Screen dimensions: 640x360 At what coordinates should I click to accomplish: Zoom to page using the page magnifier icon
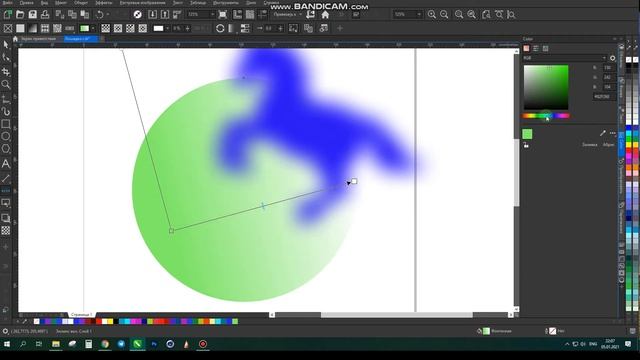pyautogui.click(x=486, y=15)
